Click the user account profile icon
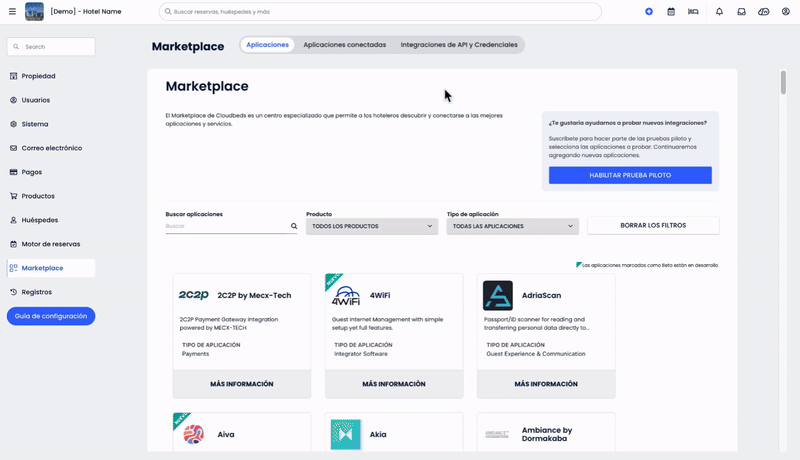The height and width of the screenshot is (460, 800). pos(785,12)
